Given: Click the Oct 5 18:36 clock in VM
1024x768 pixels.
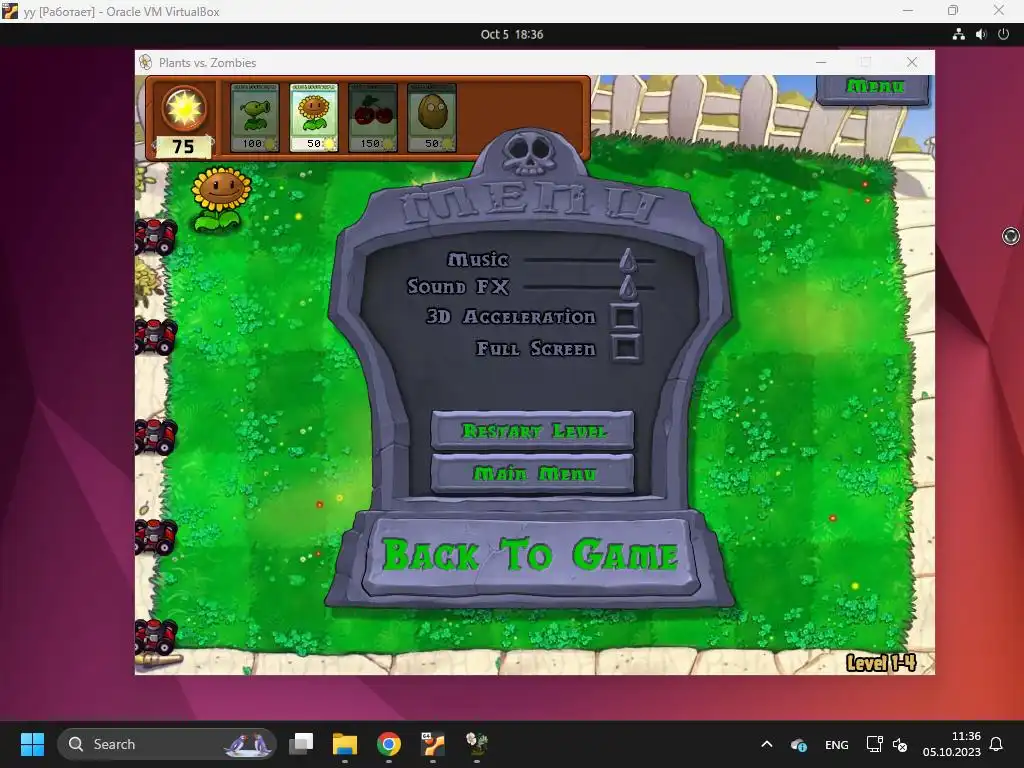Looking at the screenshot, I should [512, 34].
